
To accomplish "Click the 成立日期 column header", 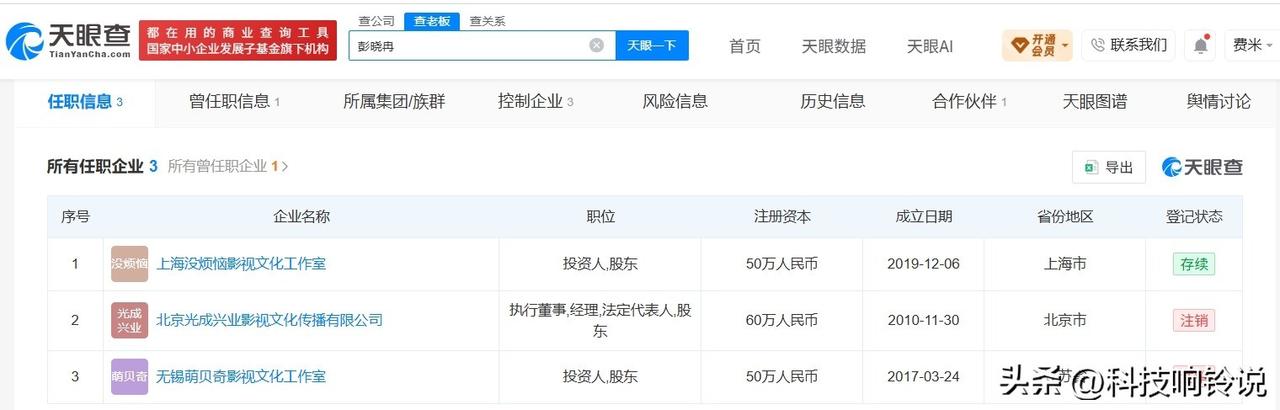I will coord(924,216).
